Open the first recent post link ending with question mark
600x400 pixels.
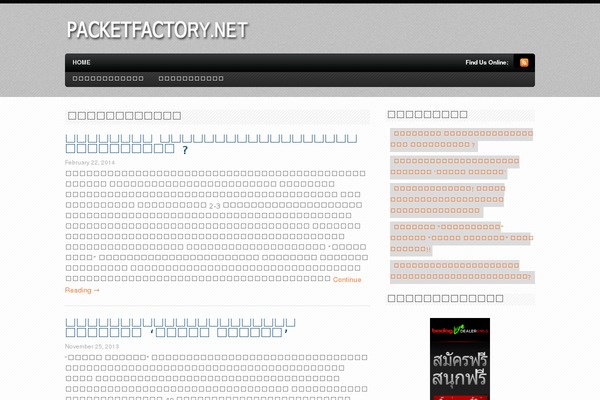461,139
